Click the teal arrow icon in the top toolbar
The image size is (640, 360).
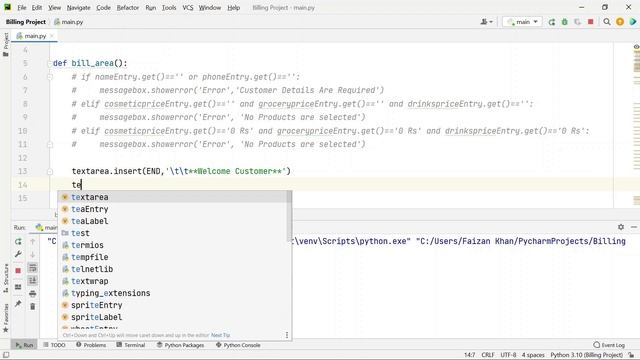click(633, 22)
